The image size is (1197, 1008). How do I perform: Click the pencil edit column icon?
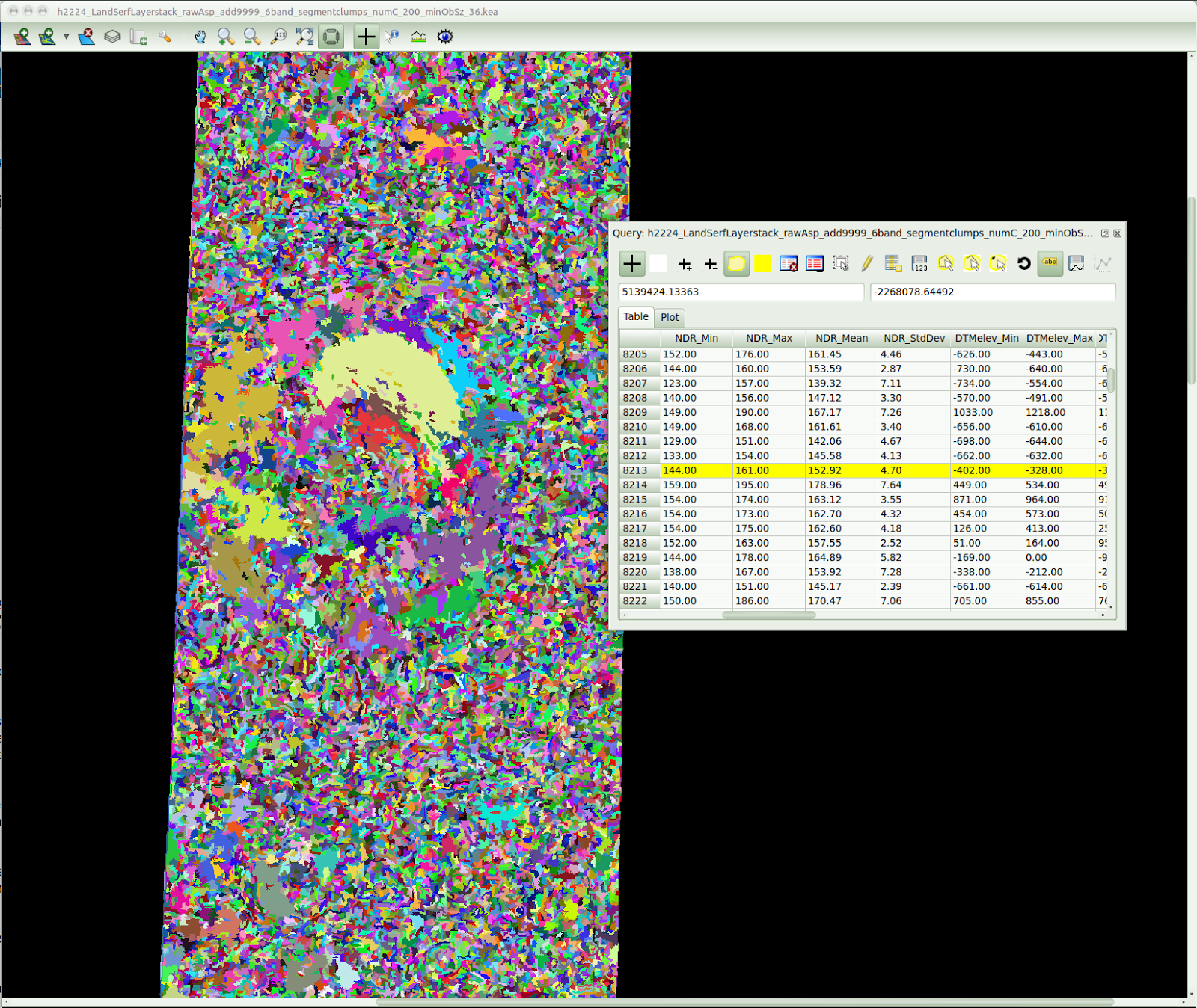[866, 263]
